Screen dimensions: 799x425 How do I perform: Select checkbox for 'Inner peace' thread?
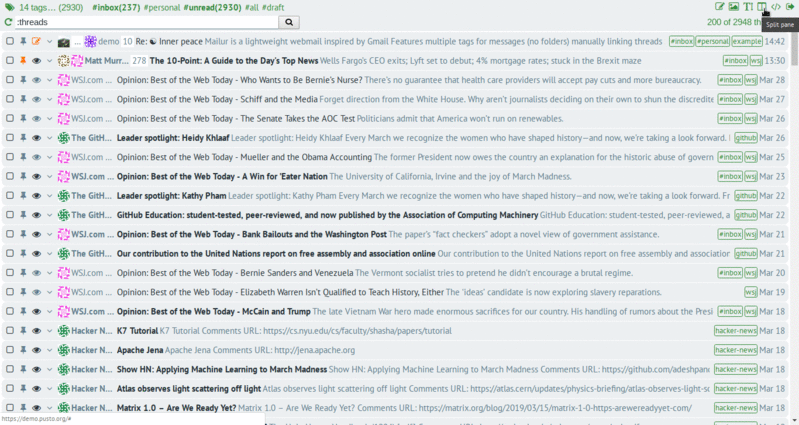pyautogui.click(x=10, y=41)
